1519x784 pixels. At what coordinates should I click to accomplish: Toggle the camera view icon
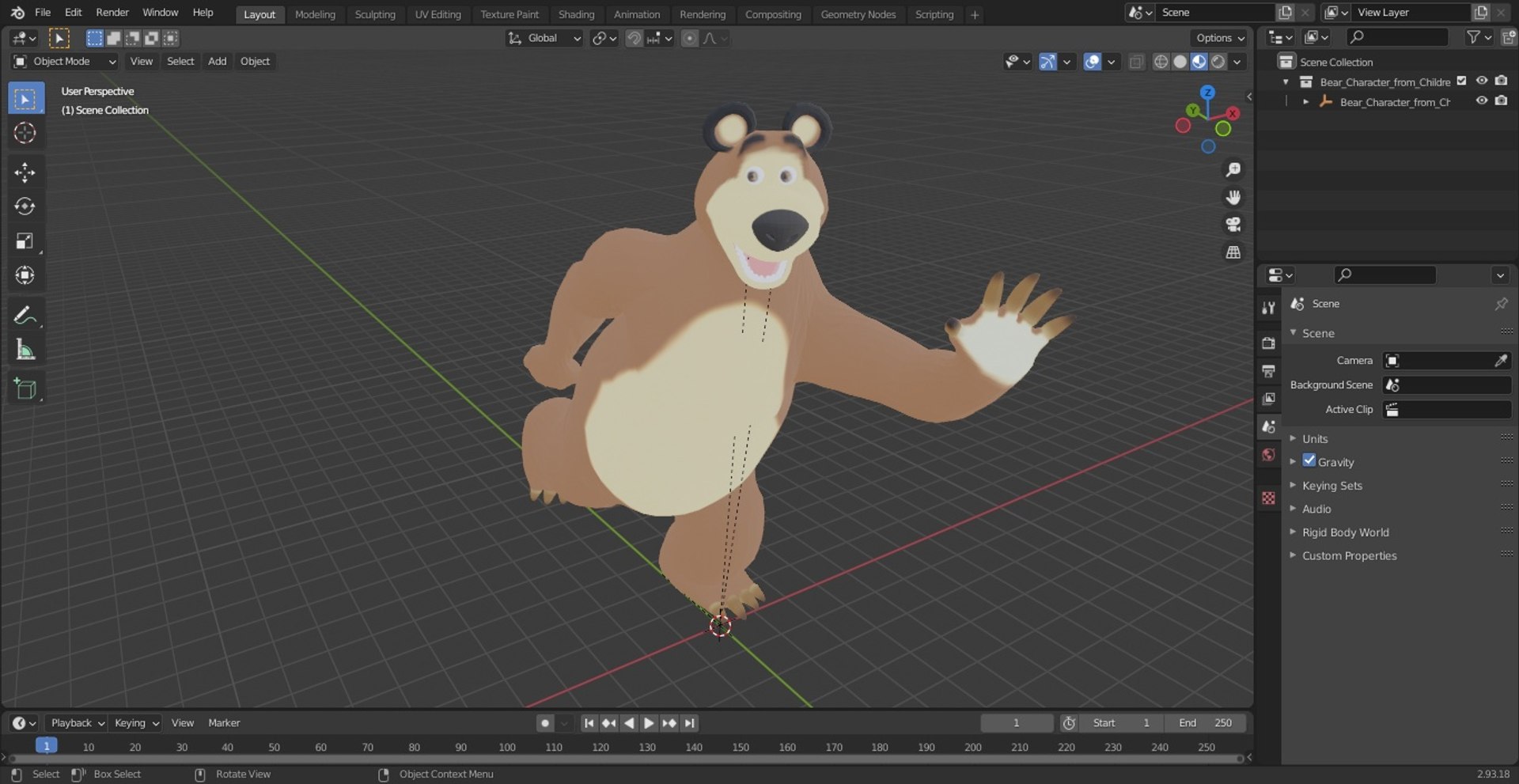[1233, 225]
